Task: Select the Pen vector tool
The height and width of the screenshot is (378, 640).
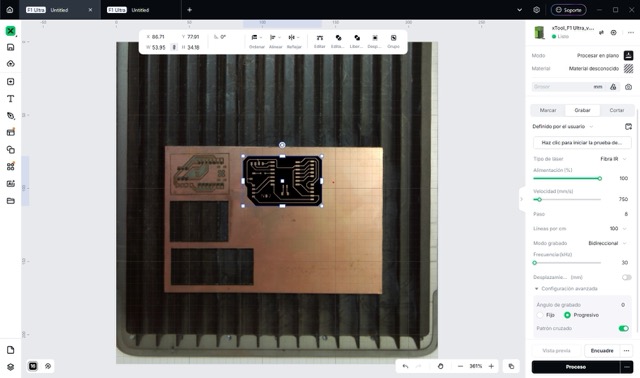Action: 11,116
